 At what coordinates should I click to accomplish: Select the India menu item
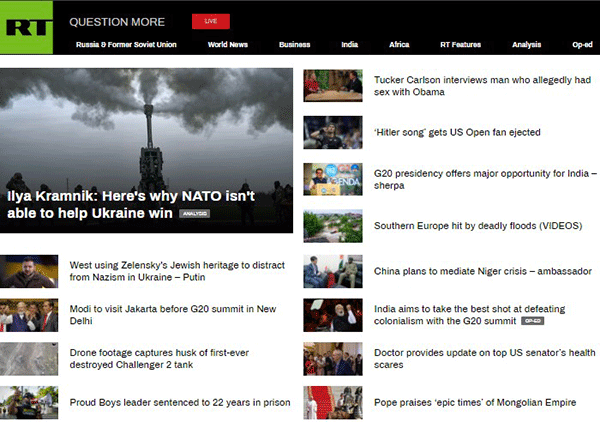pyautogui.click(x=349, y=45)
